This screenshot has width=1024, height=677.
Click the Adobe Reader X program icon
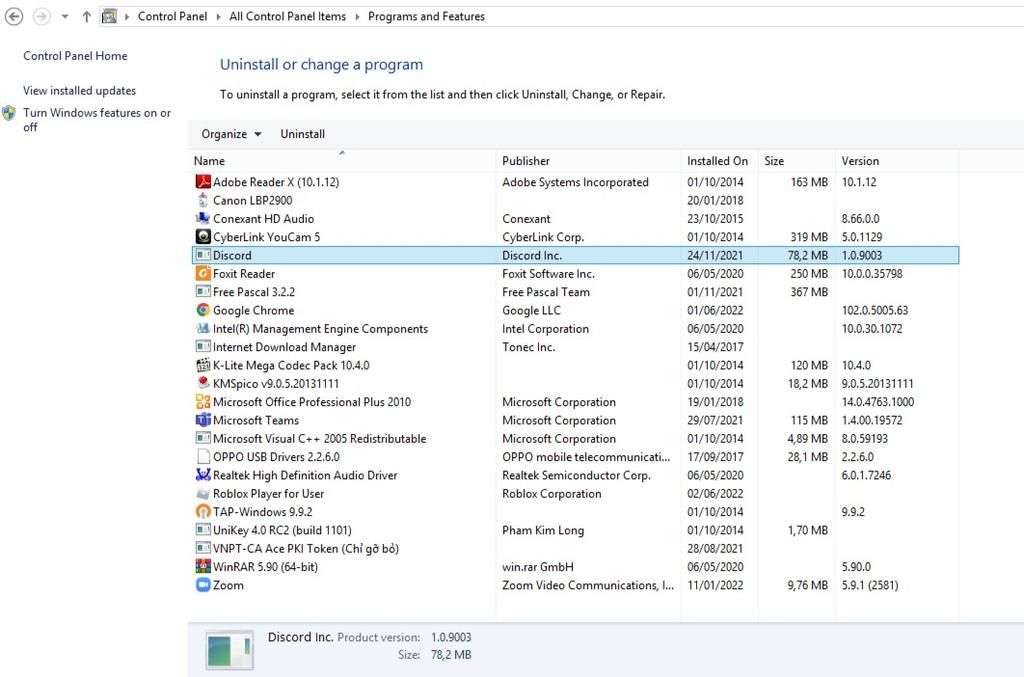click(x=203, y=181)
